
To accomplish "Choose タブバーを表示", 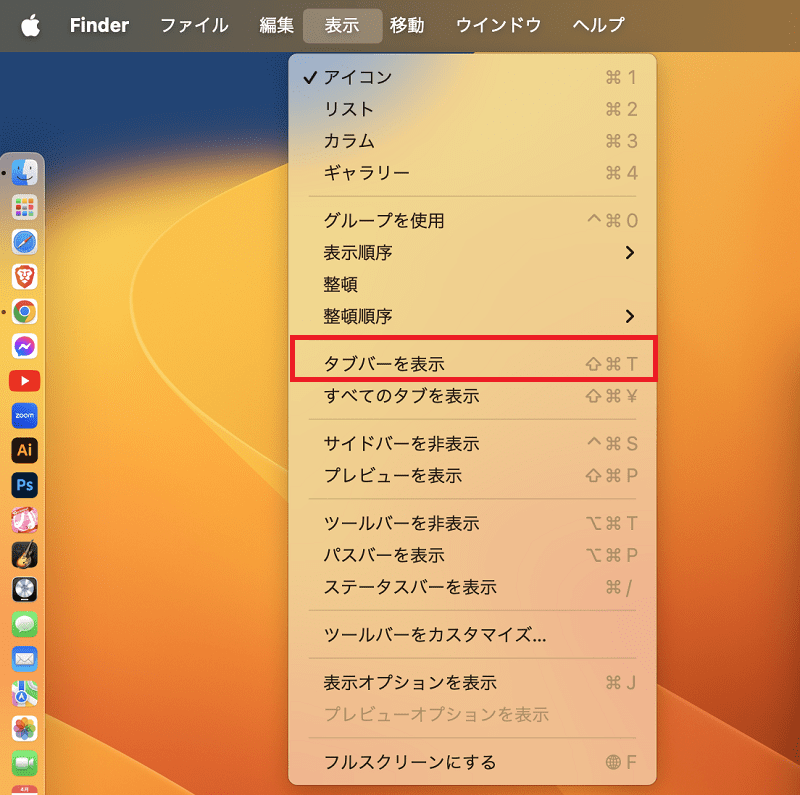I will coord(472,364).
